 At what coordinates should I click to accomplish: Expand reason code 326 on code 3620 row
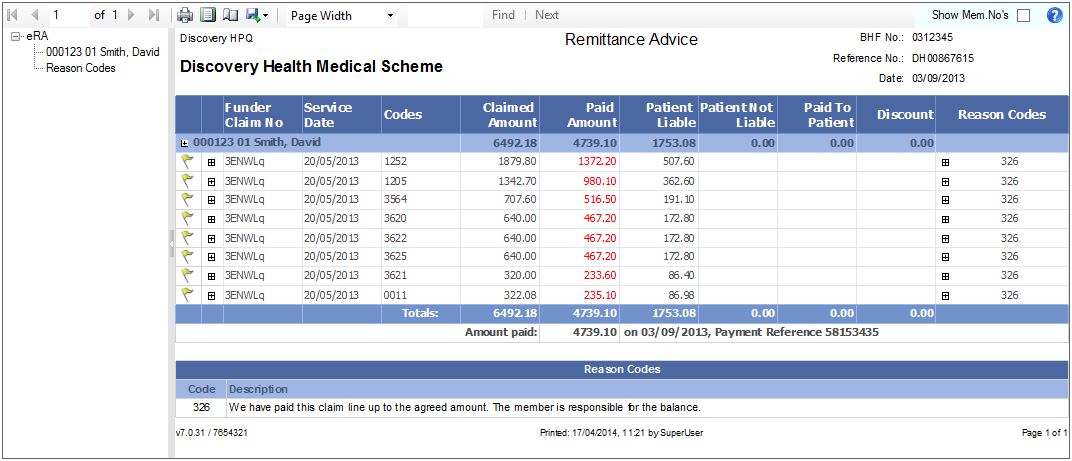[x=945, y=219]
